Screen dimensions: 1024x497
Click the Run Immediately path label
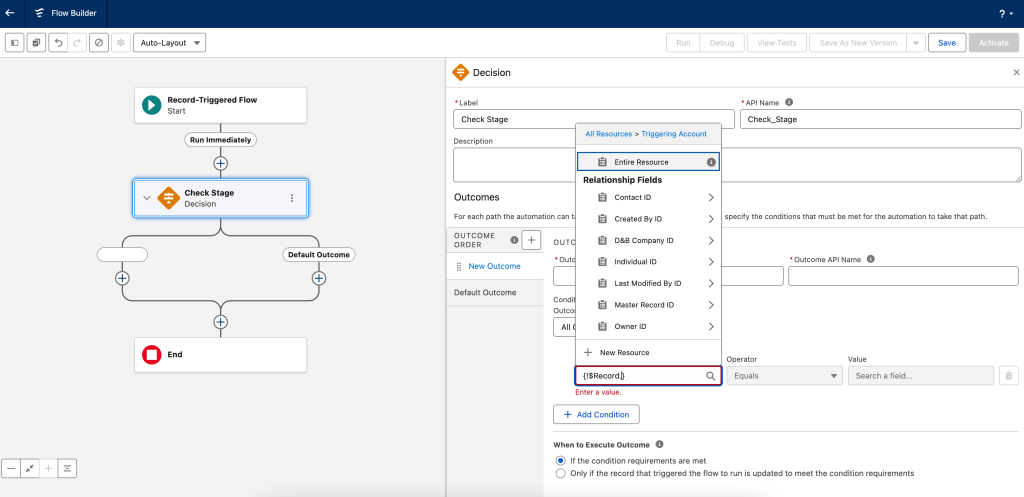pos(221,140)
